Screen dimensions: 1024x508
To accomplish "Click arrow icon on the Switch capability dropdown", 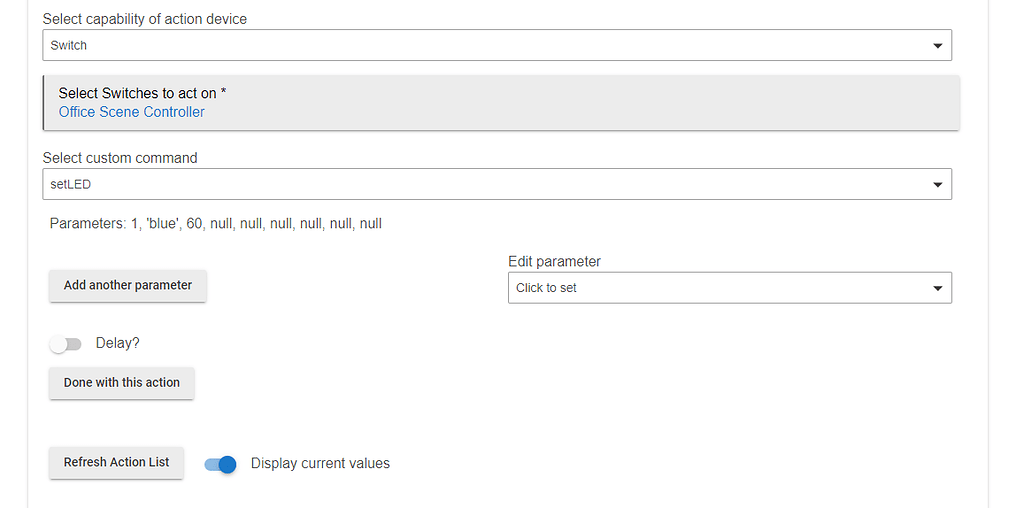I will click(937, 46).
